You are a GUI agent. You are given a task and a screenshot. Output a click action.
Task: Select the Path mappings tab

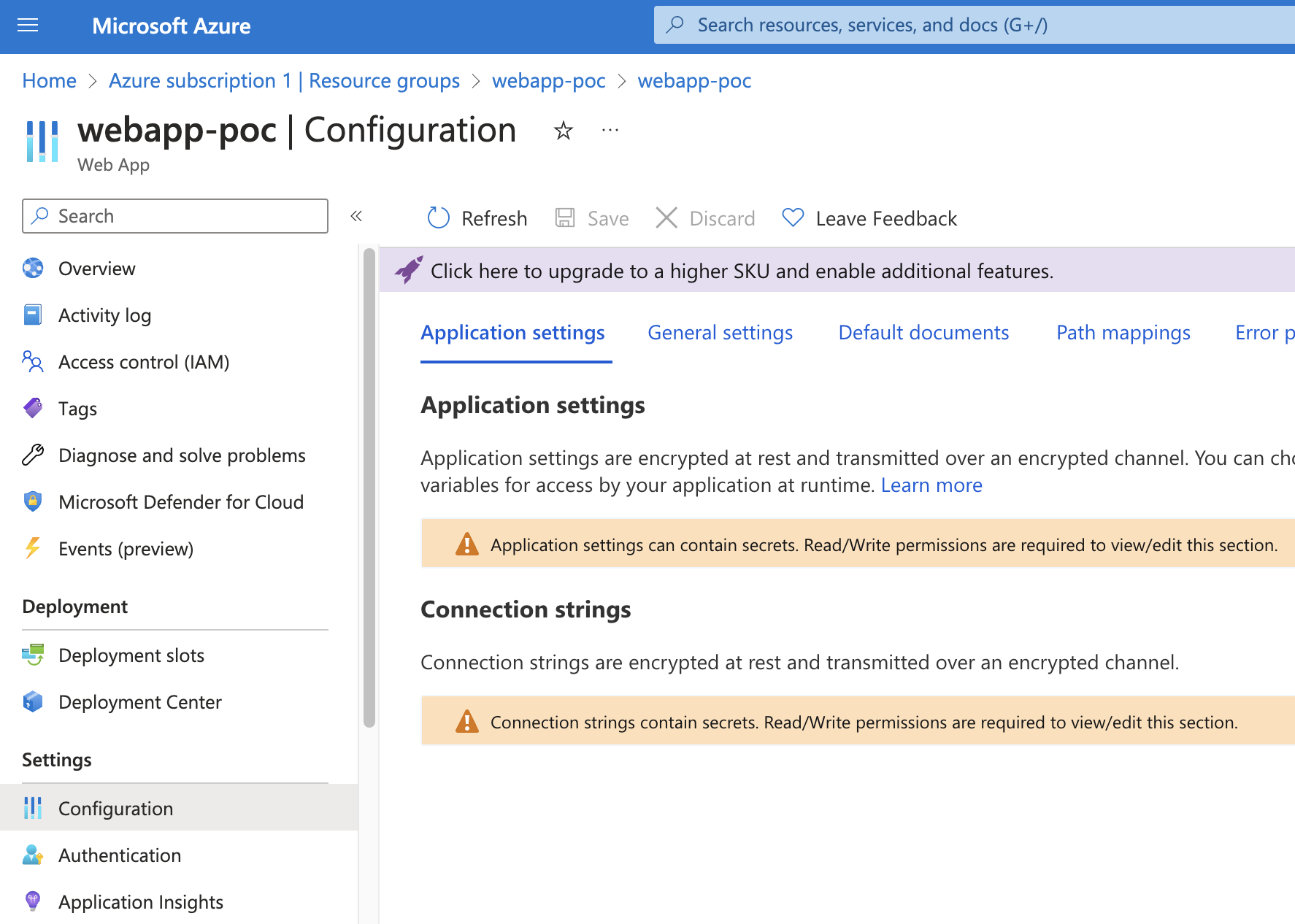click(x=1123, y=332)
